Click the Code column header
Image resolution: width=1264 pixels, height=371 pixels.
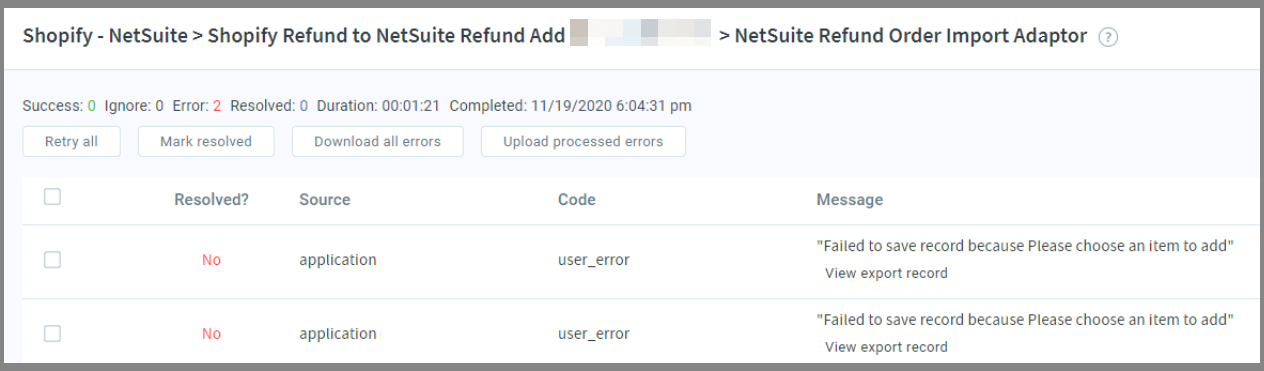click(577, 200)
